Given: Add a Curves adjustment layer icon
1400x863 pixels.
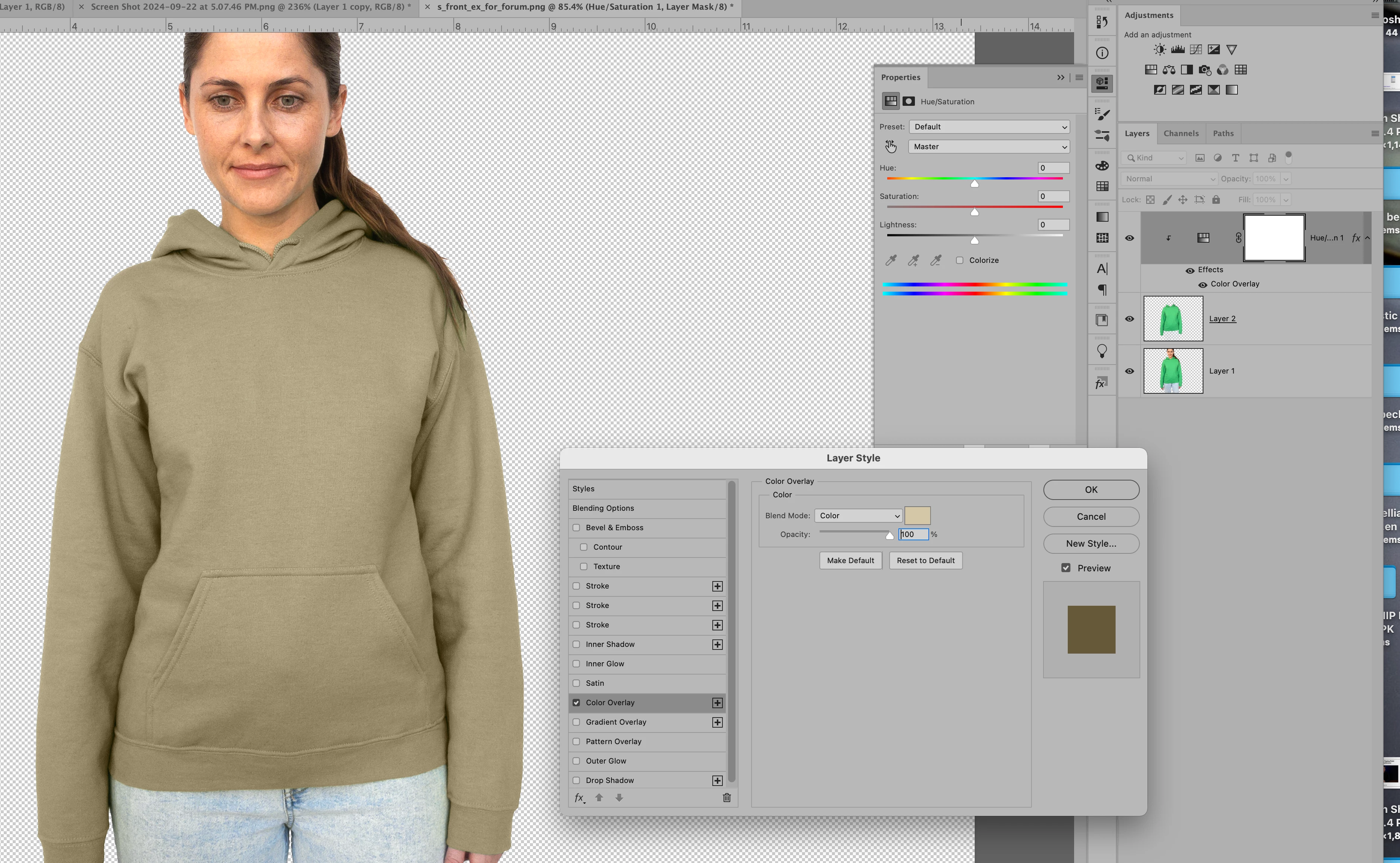Looking at the screenshot, I should pos(1196,50).
